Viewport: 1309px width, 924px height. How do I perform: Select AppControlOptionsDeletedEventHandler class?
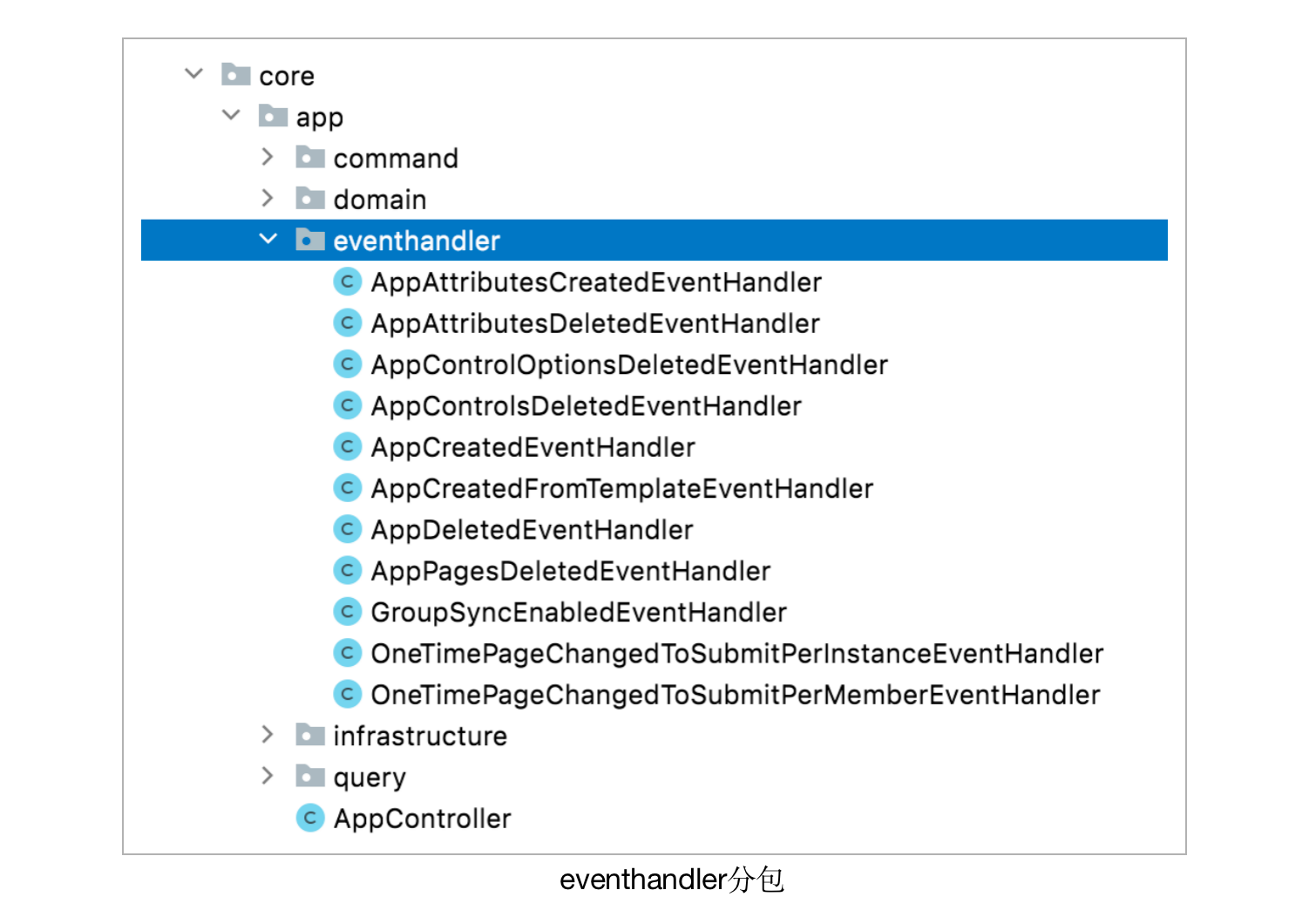[x=628, y=365]
